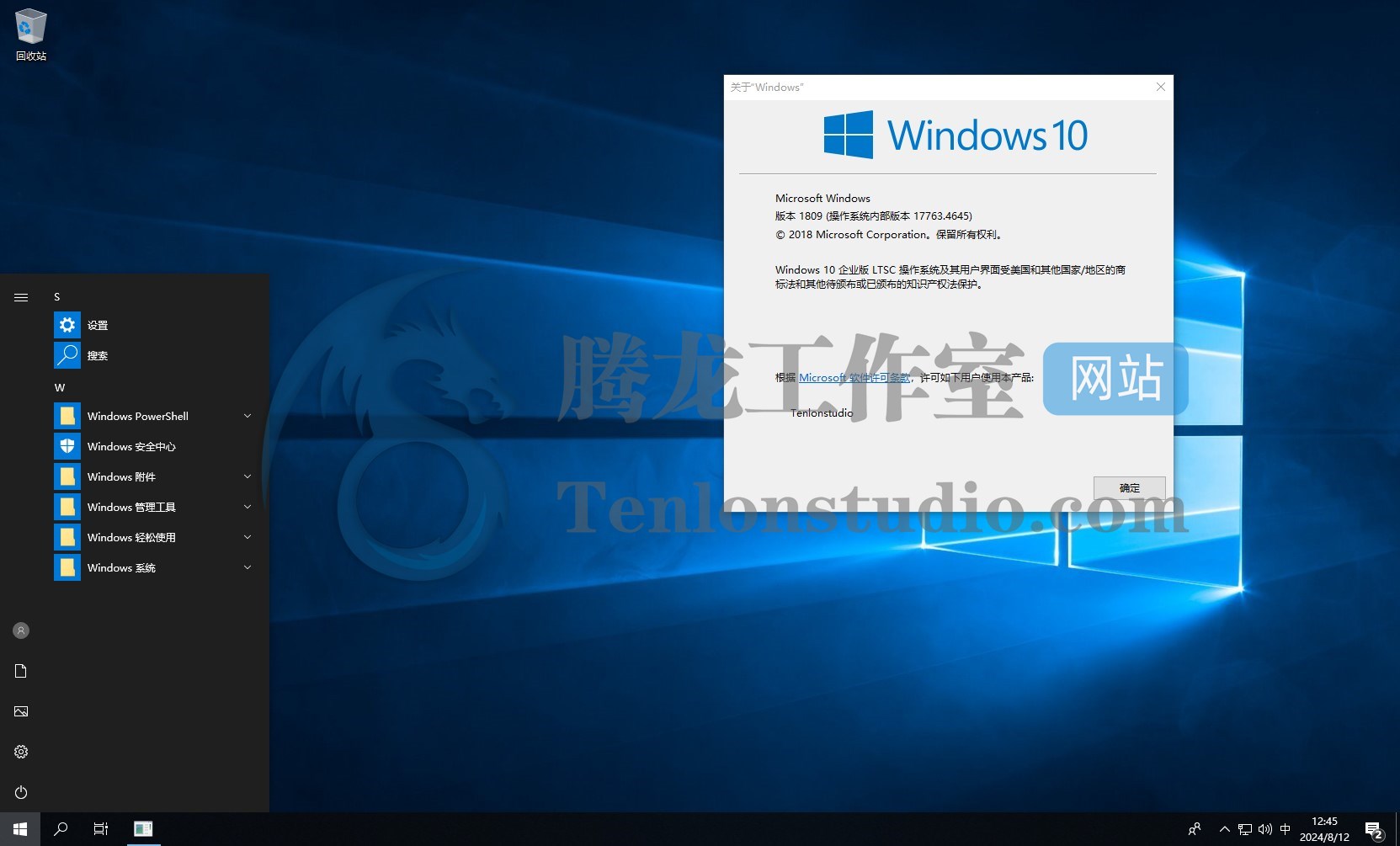
Task: Click the Windows 10 企业版 LTSC paragraph
Action: tap(950, 277)
